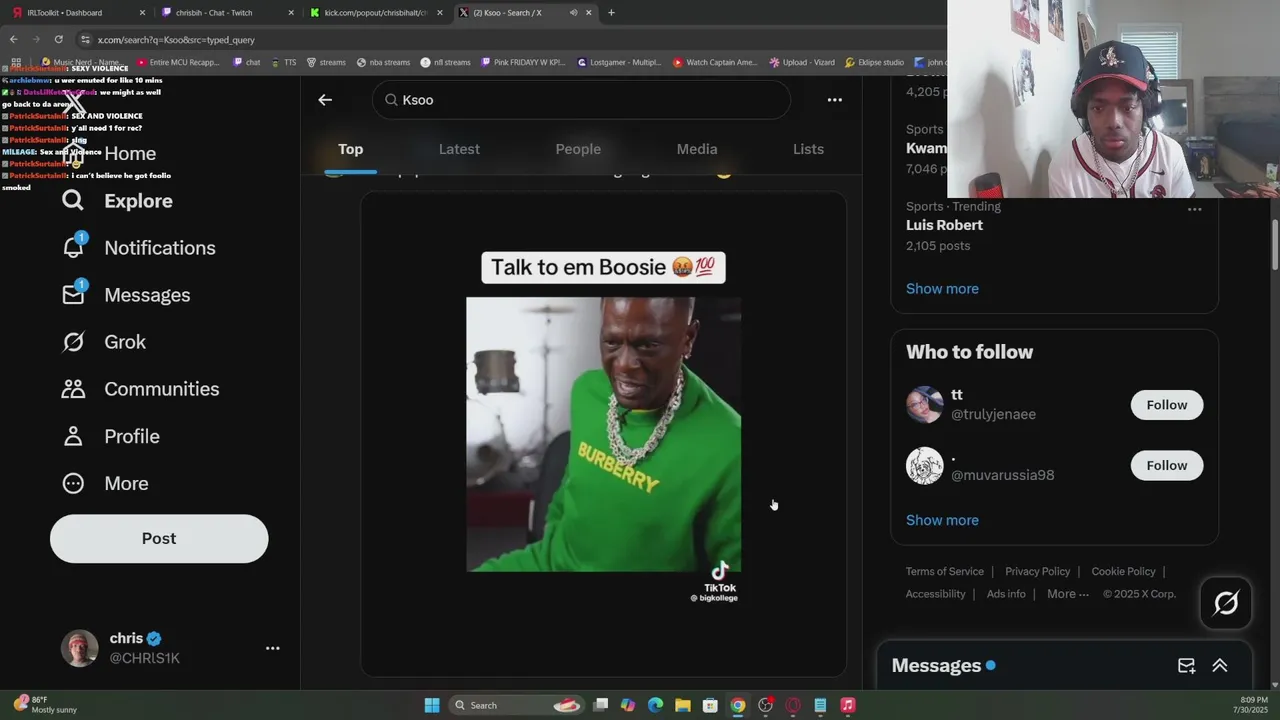The image size is (1280, 720).
Task: Open Microsoft Edge from taskbar
Action: point(655,706)
